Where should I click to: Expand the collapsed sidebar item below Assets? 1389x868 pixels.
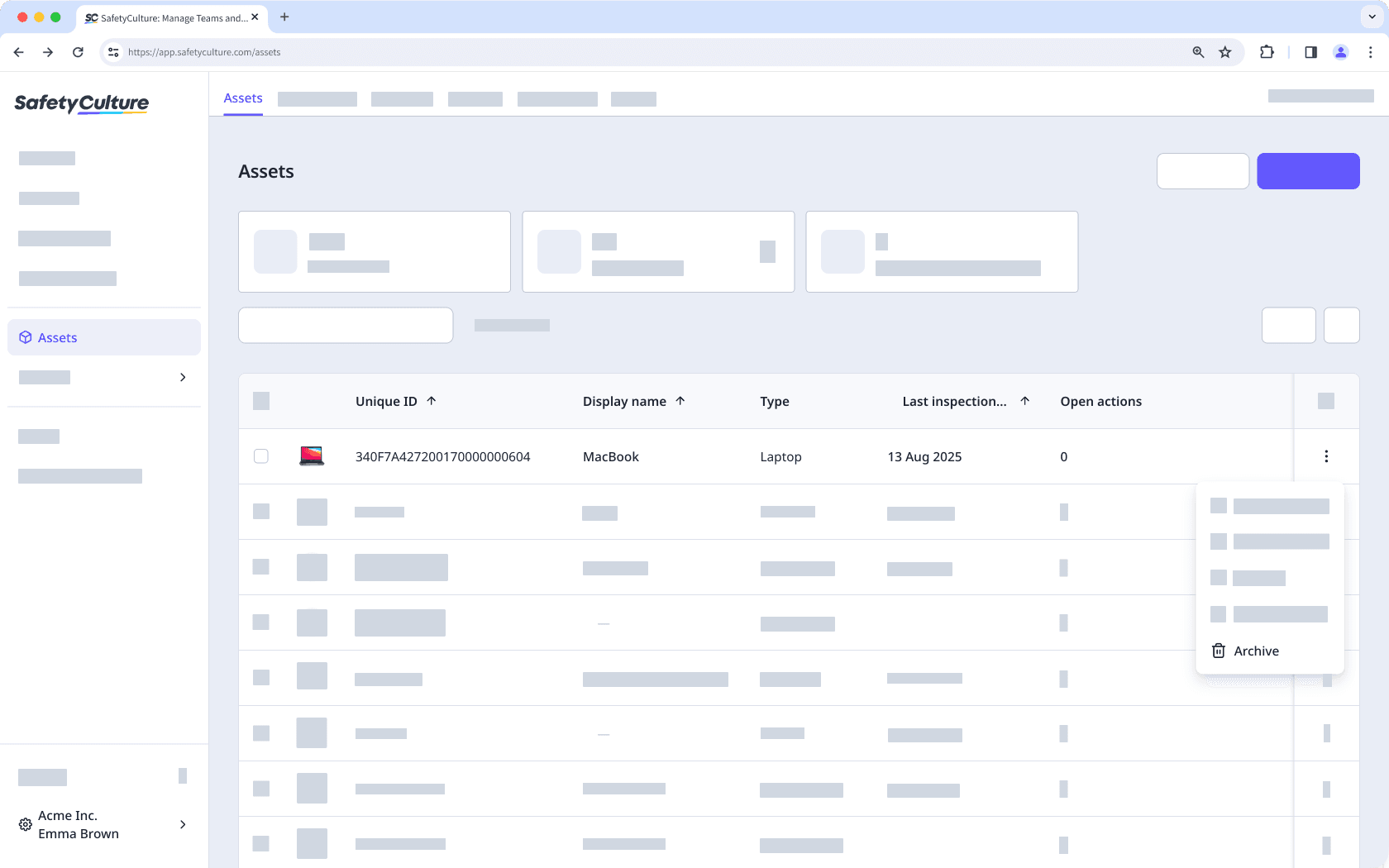click(x=183, y=377)
